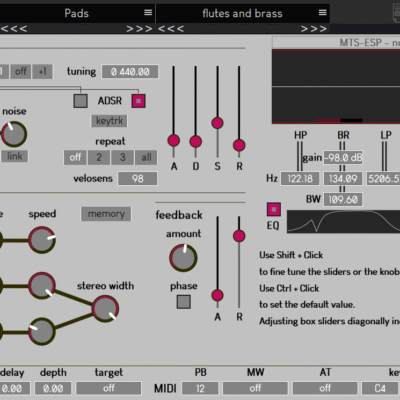The width and height of the screenshot is (400, 400).
Task: Click the dark spectrum display panel
Action: click(x=336, y=86)
